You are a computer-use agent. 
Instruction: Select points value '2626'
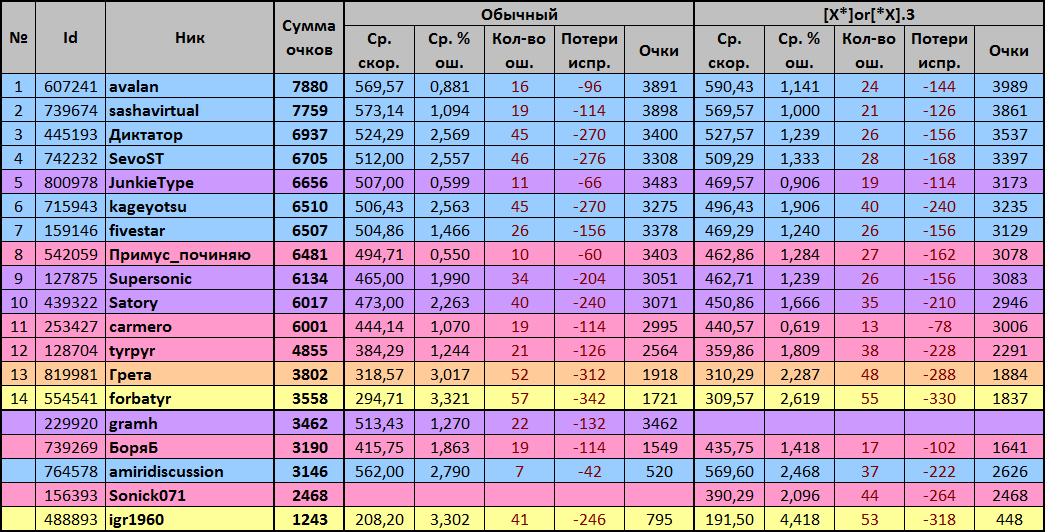coord(1009,471)
